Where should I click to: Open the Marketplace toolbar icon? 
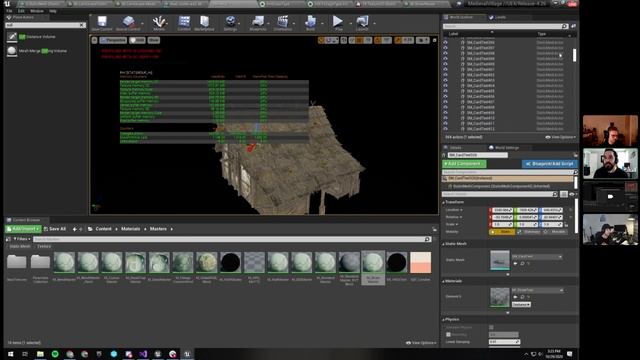point(204,23)
